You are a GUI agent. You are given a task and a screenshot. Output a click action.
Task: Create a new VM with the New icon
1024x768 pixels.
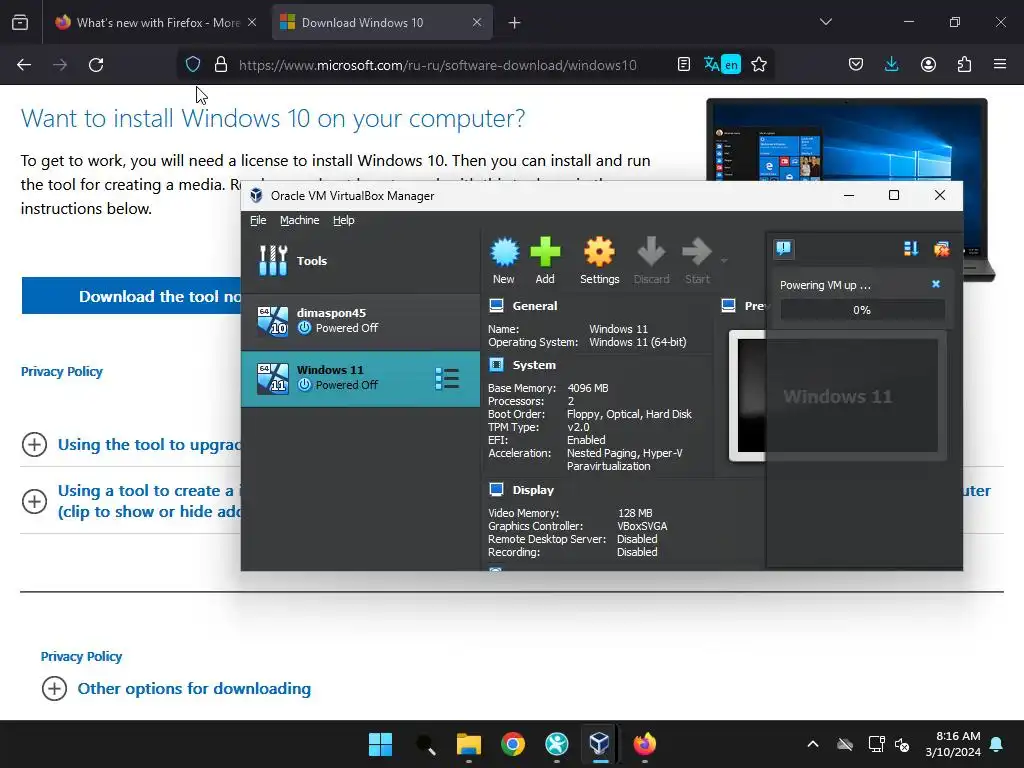pyautogui.click(x=504, y=261)
